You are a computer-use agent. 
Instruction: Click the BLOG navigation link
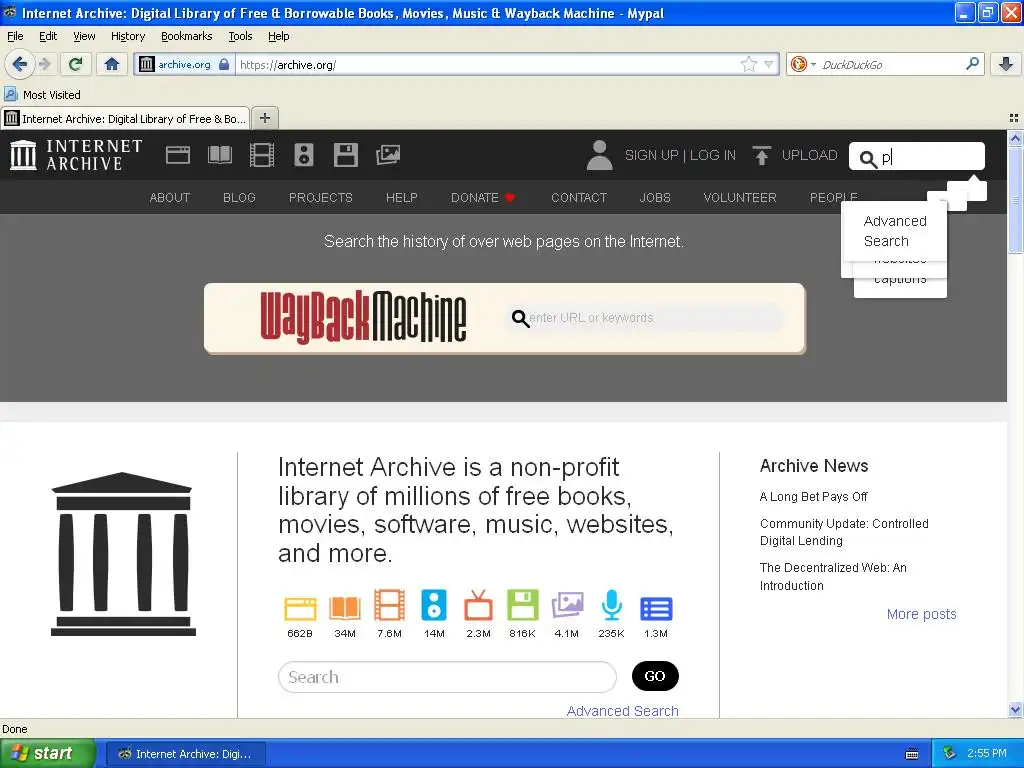coord(239,197)
